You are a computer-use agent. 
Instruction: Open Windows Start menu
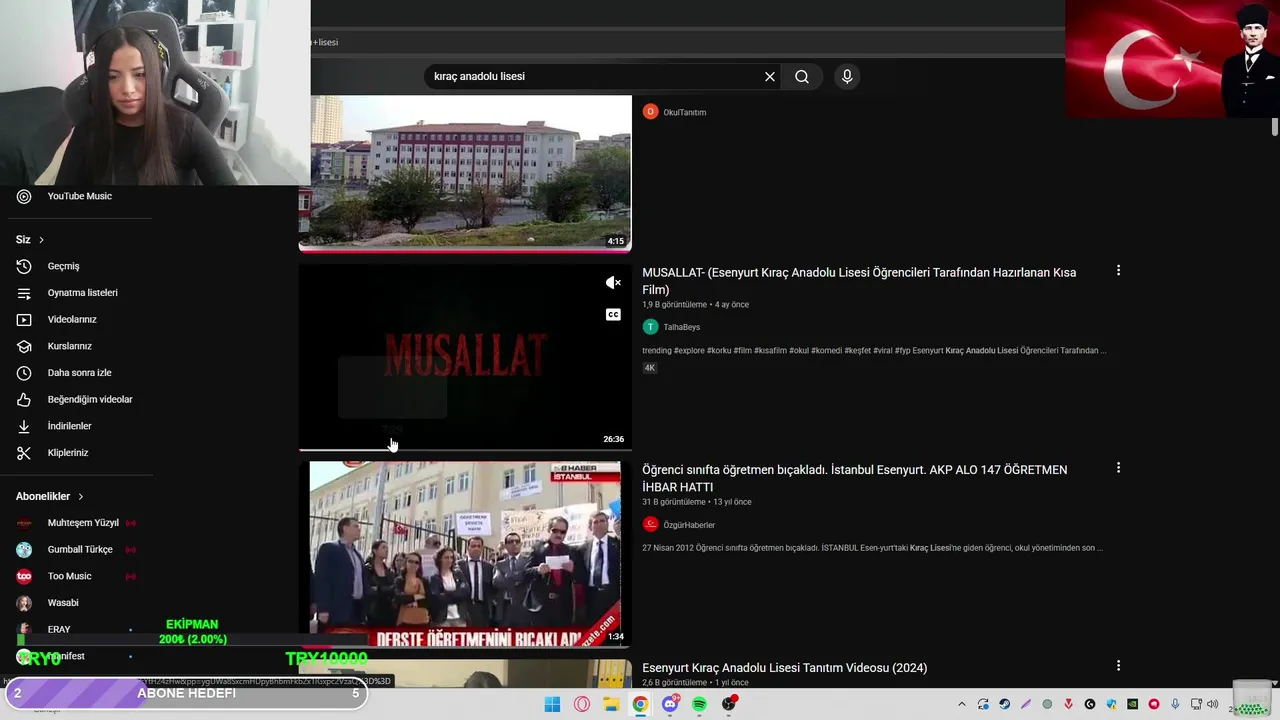[552, 704]
